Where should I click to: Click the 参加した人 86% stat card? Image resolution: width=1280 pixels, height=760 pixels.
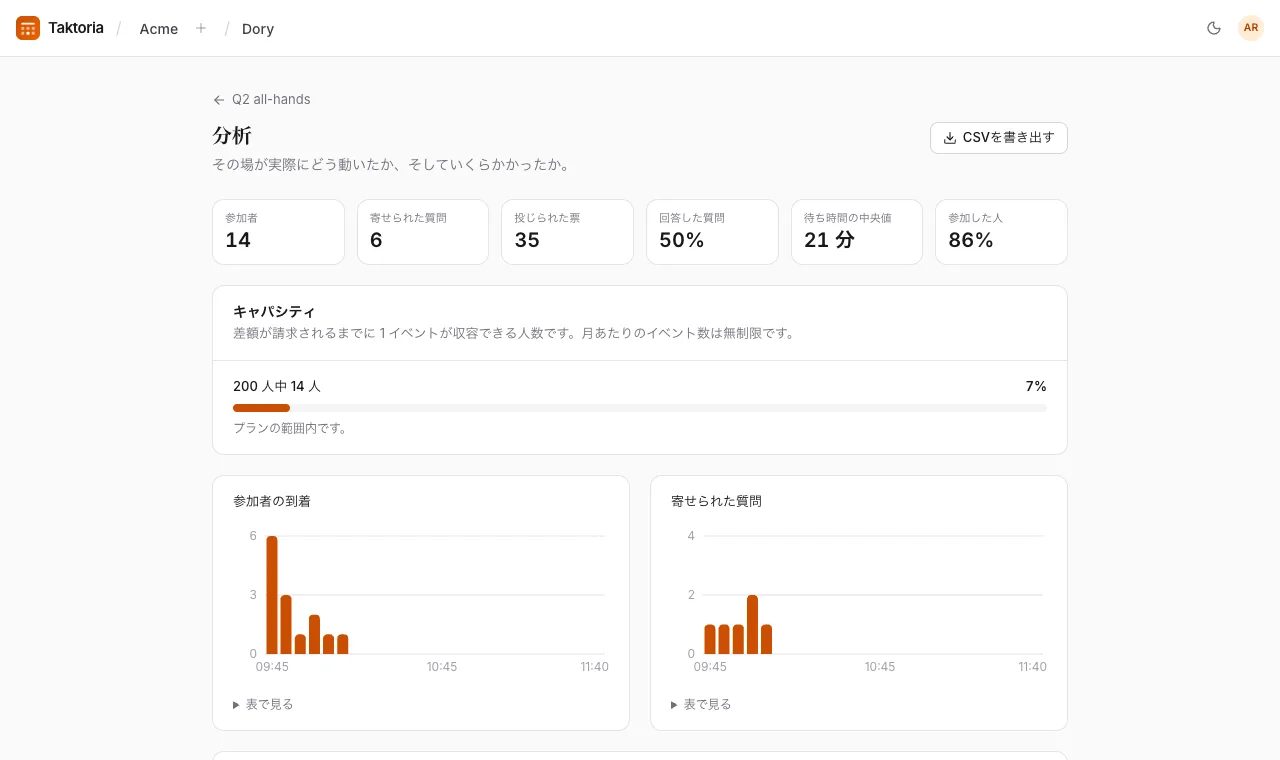click(1001, 232)
